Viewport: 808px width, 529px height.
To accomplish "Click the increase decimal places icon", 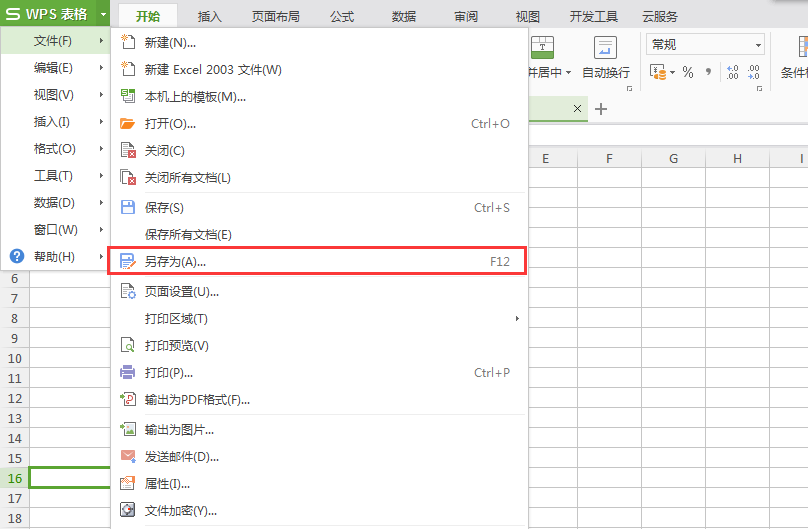I will (x=732, y=73).
